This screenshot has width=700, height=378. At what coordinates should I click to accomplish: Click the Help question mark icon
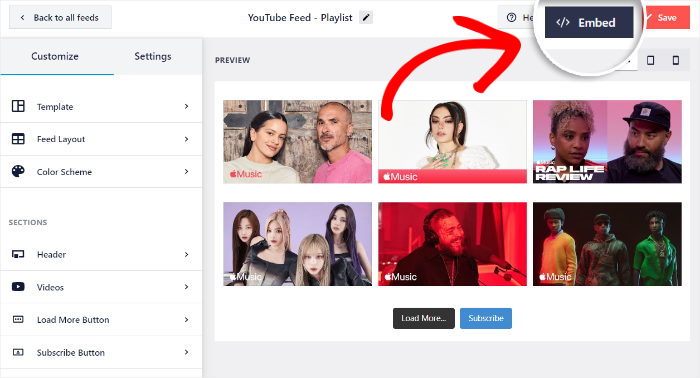[x=512, y=17]
